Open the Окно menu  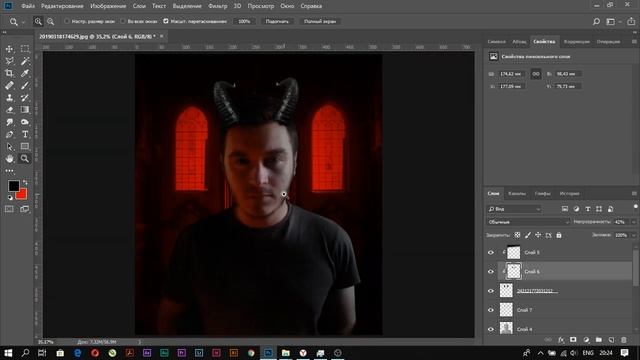pos(287,6)
